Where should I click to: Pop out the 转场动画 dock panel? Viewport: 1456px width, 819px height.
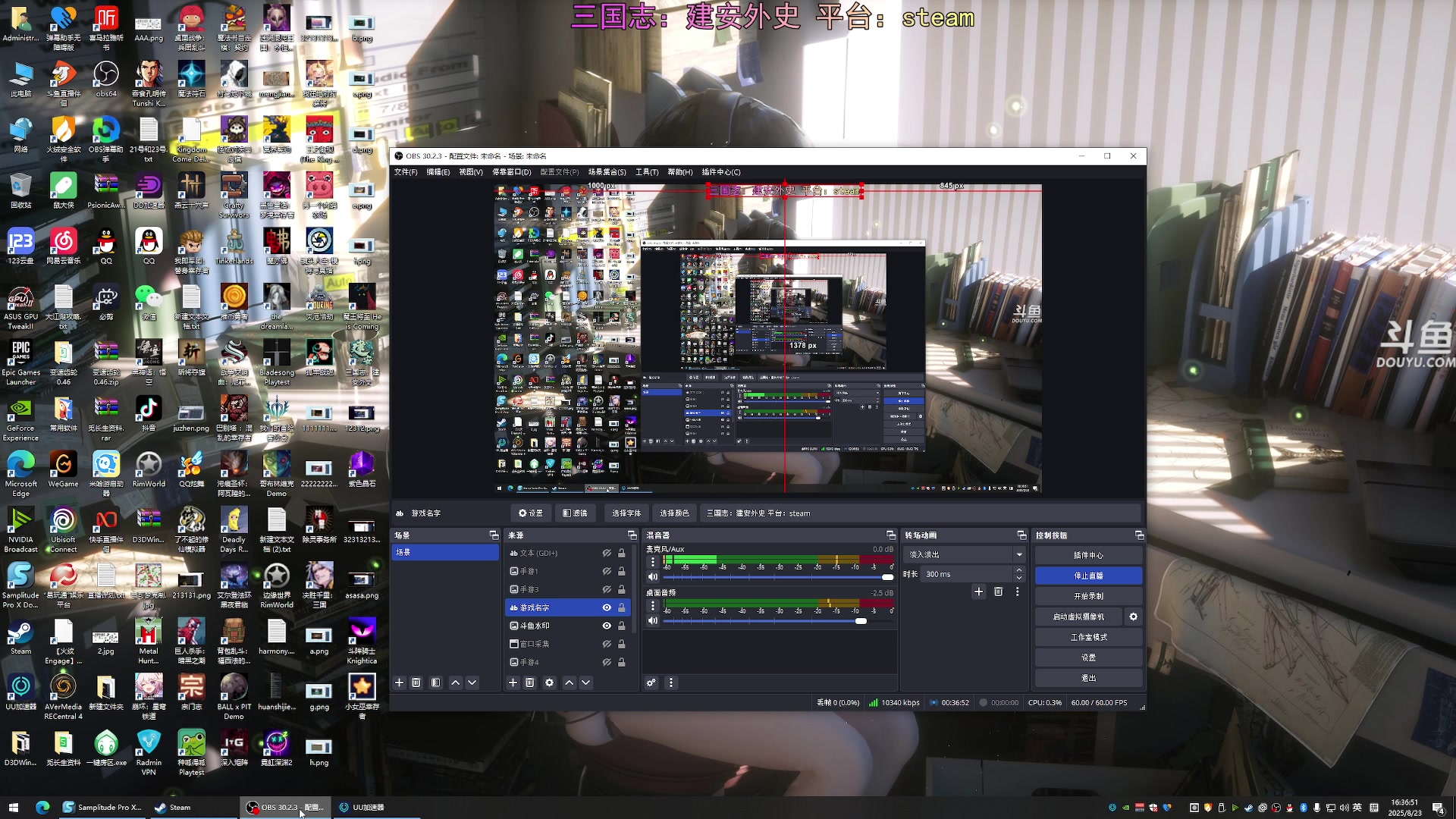pos(1021,535)
